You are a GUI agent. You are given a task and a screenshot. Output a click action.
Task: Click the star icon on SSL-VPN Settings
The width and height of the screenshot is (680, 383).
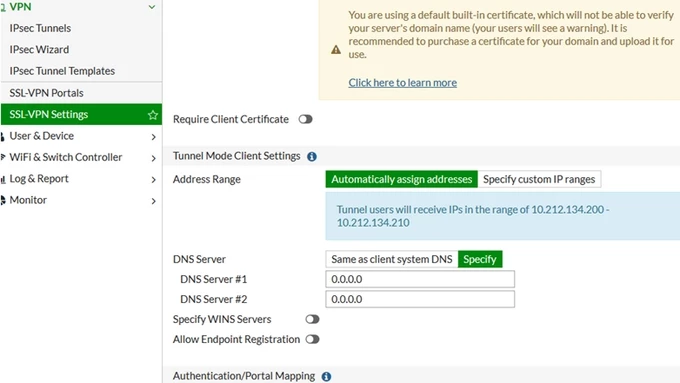153,115
